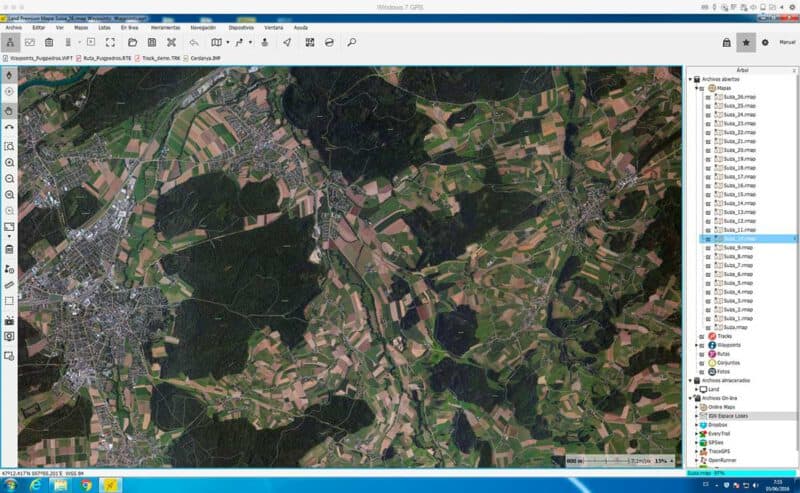This screenshot has height=493, width=800.
Task: Click the waypoint person toolbar icon
Action: coord(265,42)
